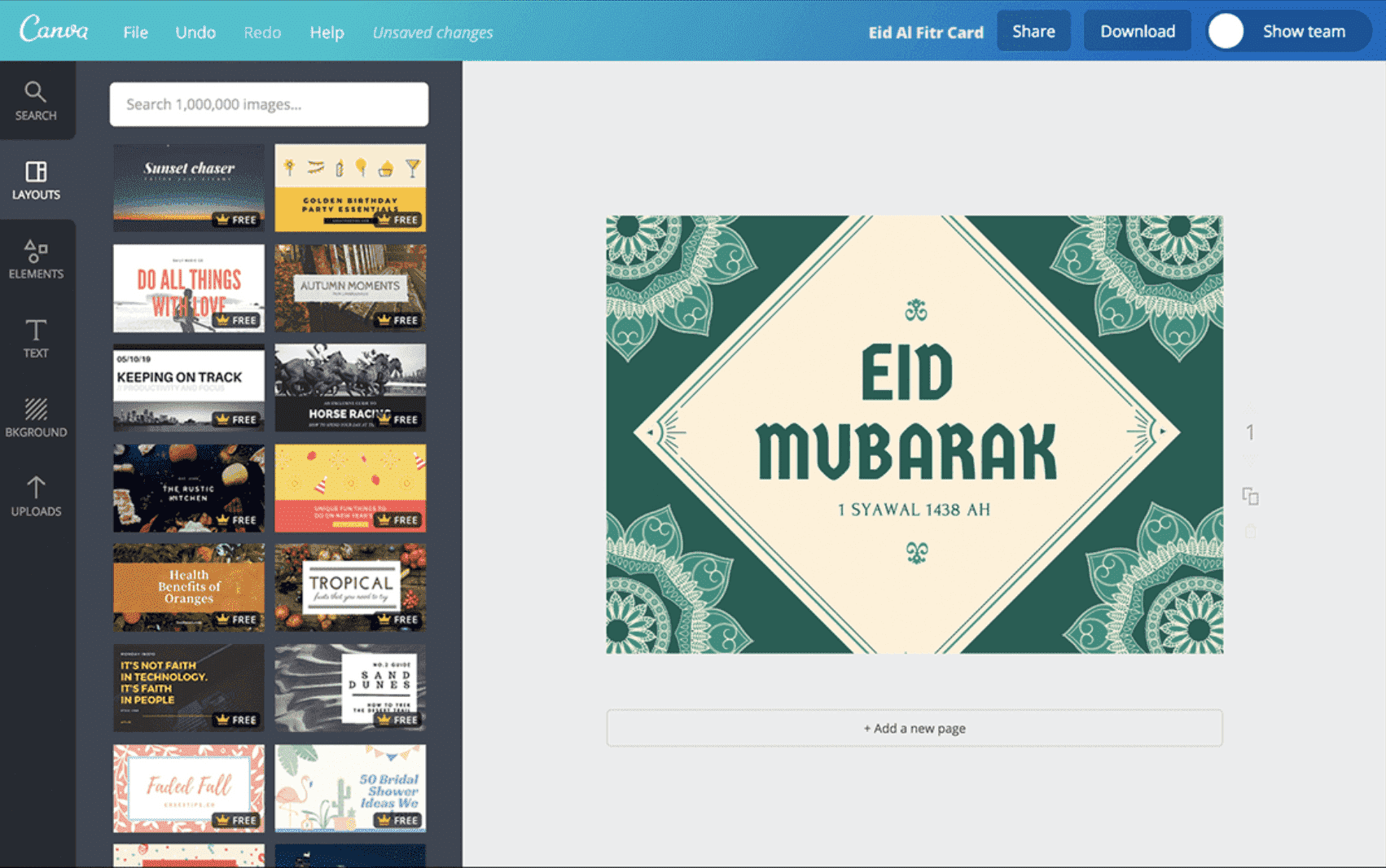Viewport: 1386px width, 868px height.
Task: Open the Text panel
Action: 36,338
